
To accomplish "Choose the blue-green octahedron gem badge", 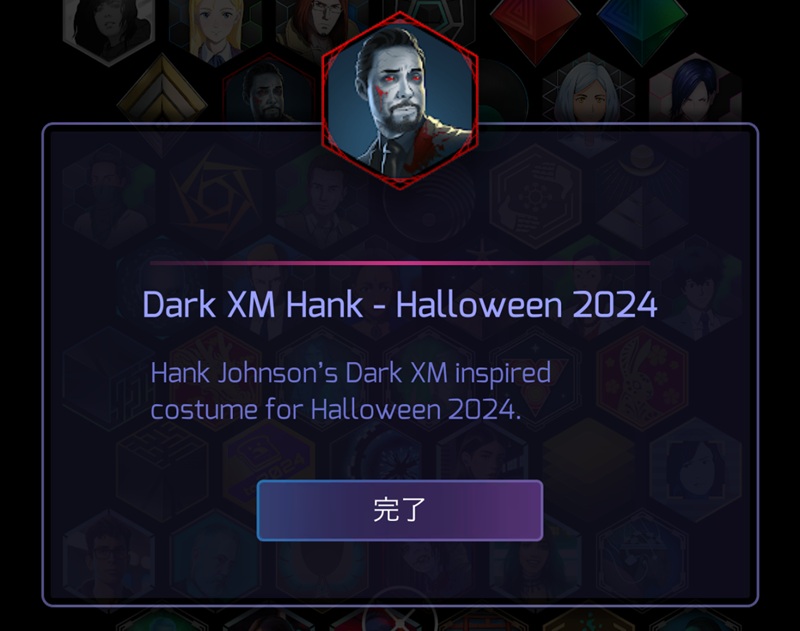I will coord(642,28).
